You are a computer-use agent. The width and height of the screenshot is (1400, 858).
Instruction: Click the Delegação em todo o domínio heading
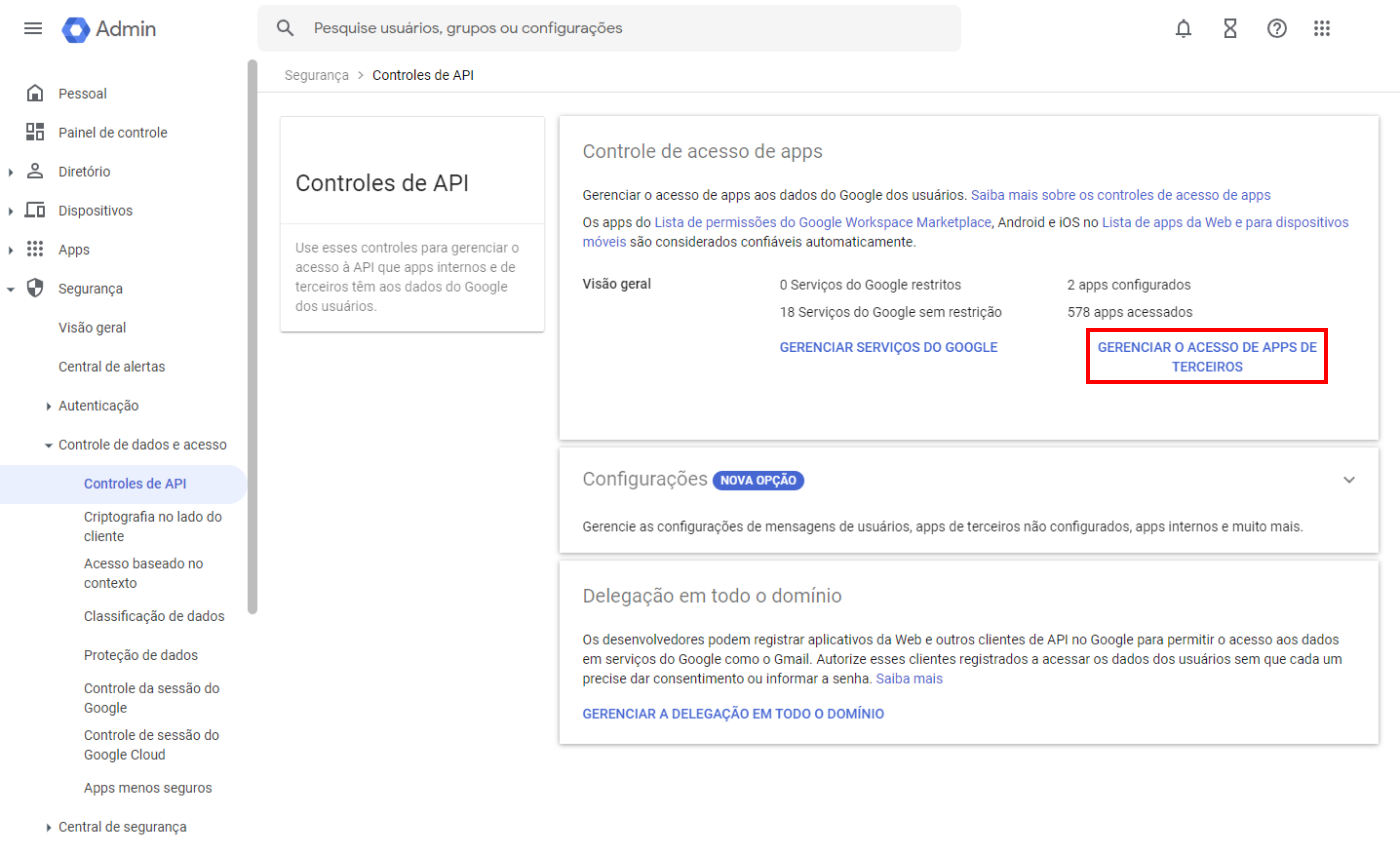(712, 596)
